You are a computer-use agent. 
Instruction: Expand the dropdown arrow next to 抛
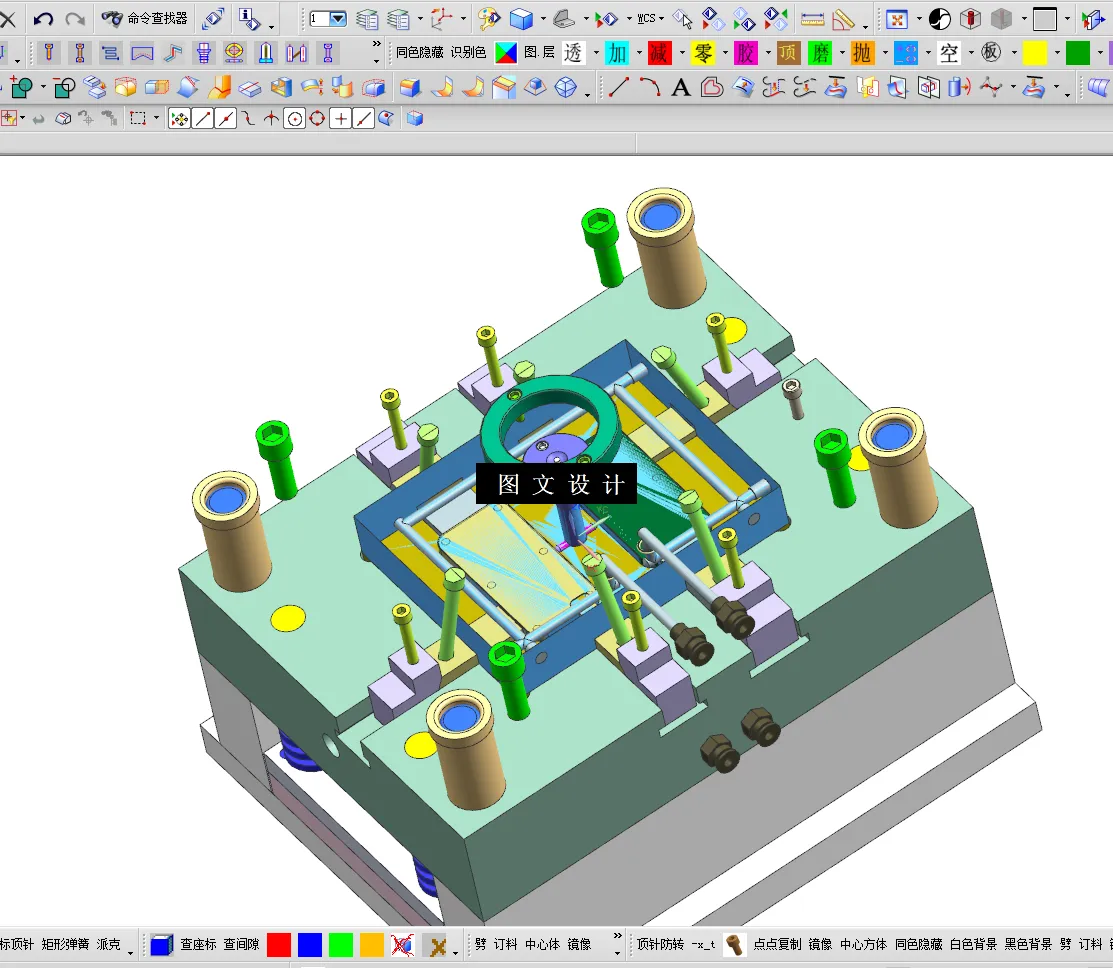coord(884,53)
